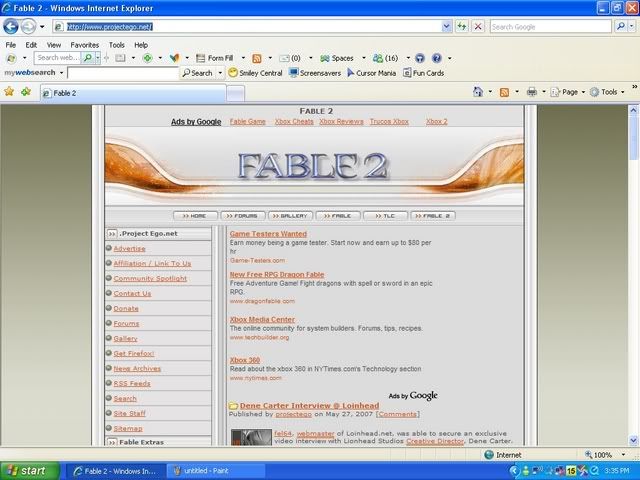Click the blue Help question-mark icon

pos(436,58)
